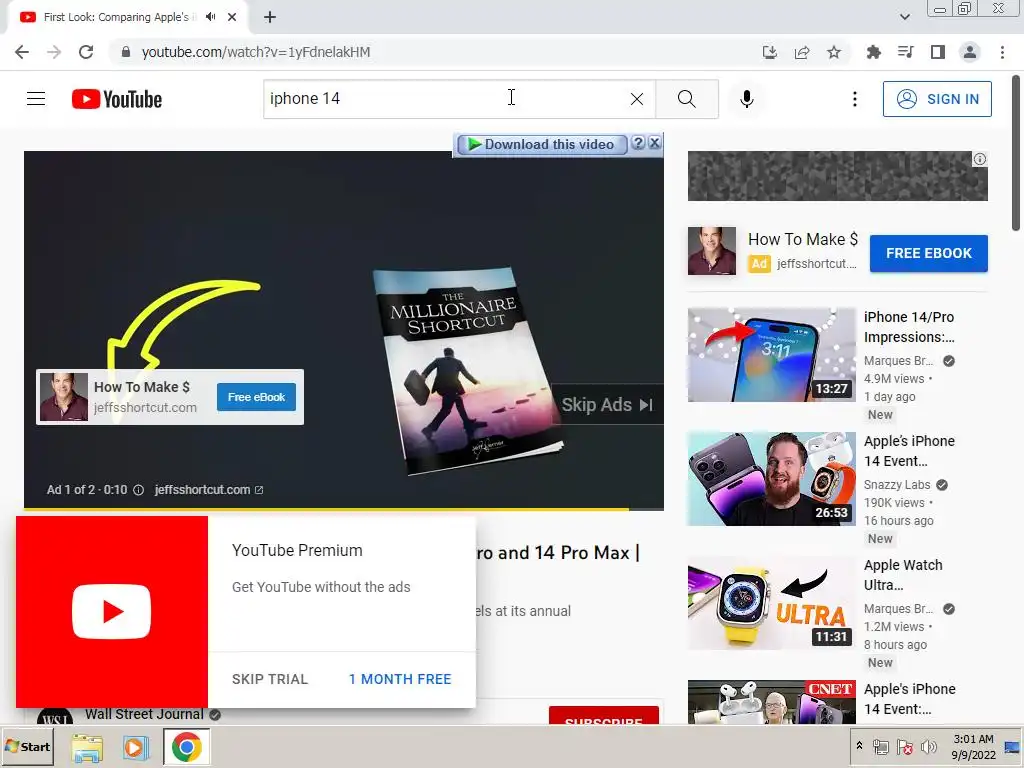Click the magnifying glass search button
The height and width of the screenshot is (768, 1024).
point(686,99)
